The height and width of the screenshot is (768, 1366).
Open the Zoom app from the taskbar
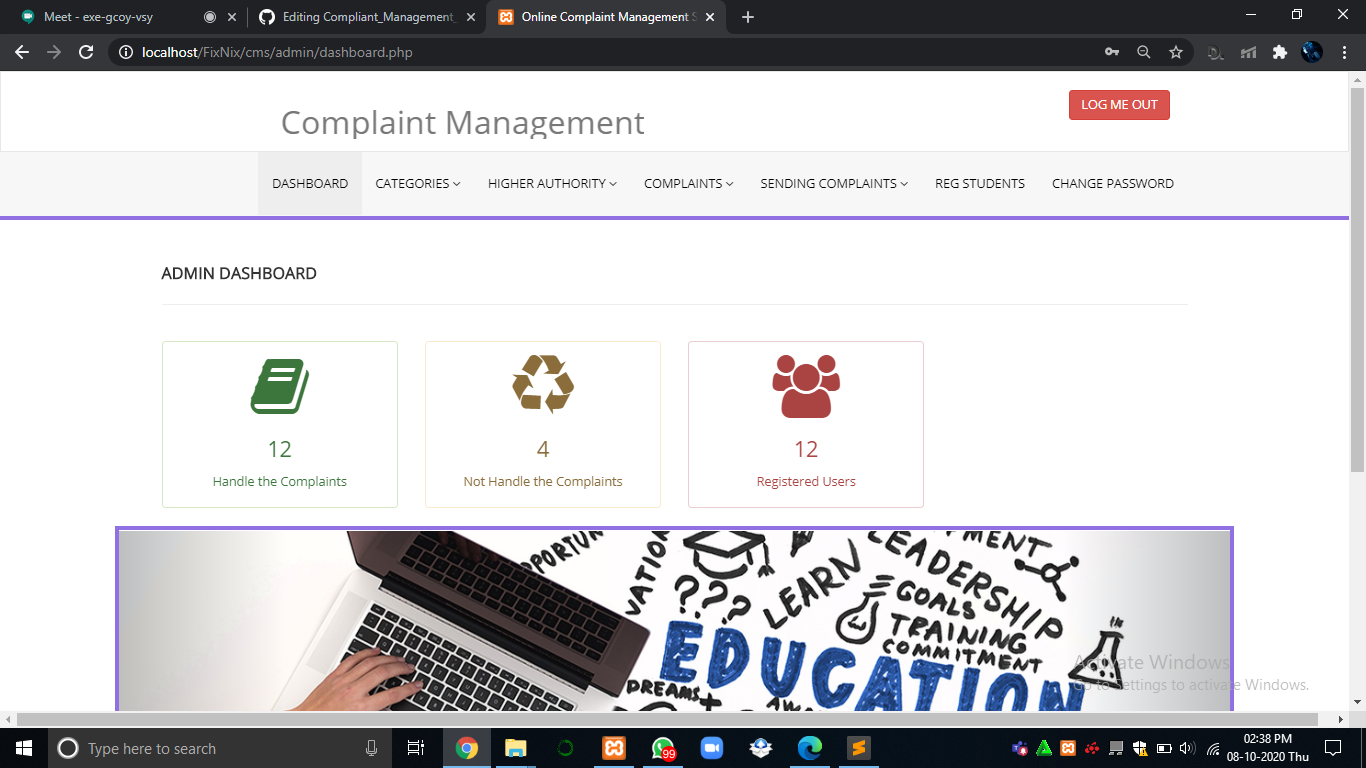pos(711,747)
